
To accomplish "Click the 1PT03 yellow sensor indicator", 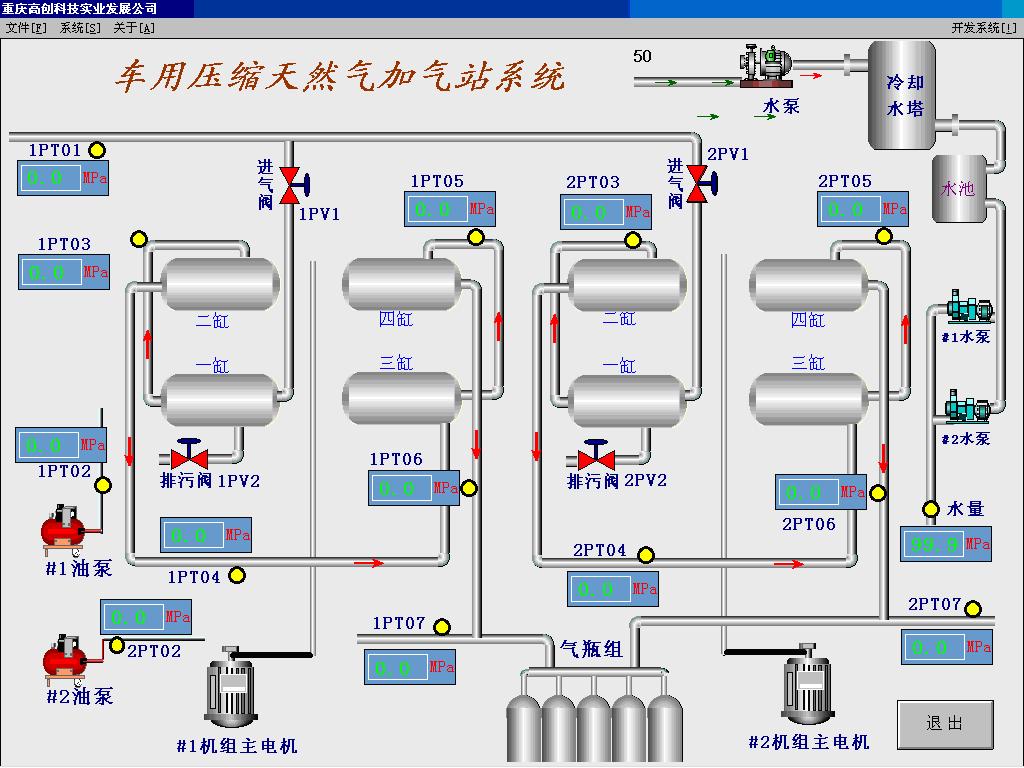I will 138,239.
